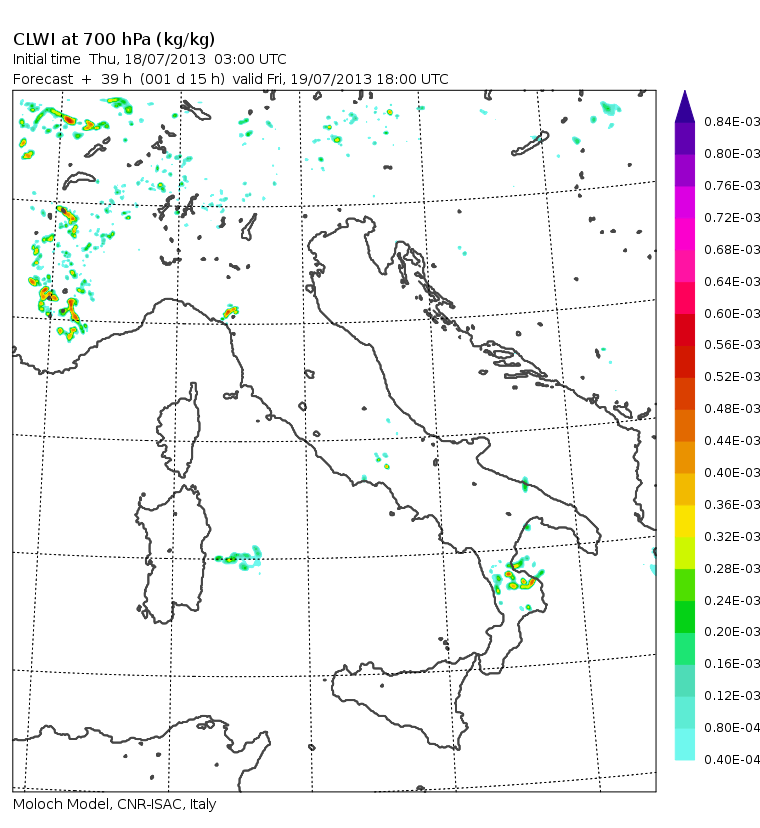Image resolution: width=760 pixels, height=828 pixels.
Task: Click the cloud water patch east of Sardinia
Action: click(x=239, y=558)
